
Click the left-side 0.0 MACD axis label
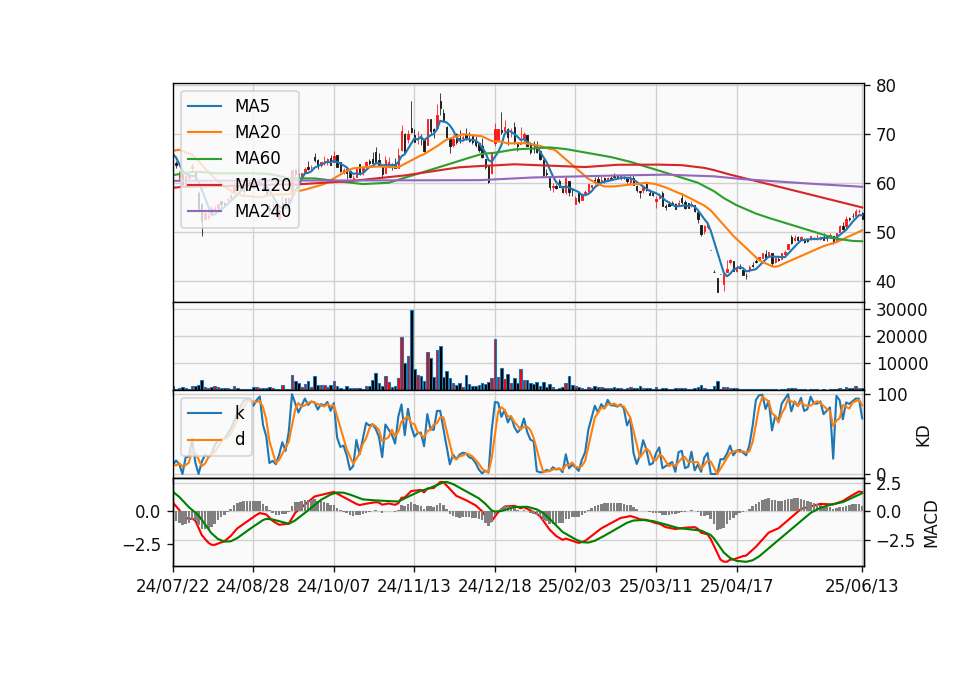tap(148, 512)
